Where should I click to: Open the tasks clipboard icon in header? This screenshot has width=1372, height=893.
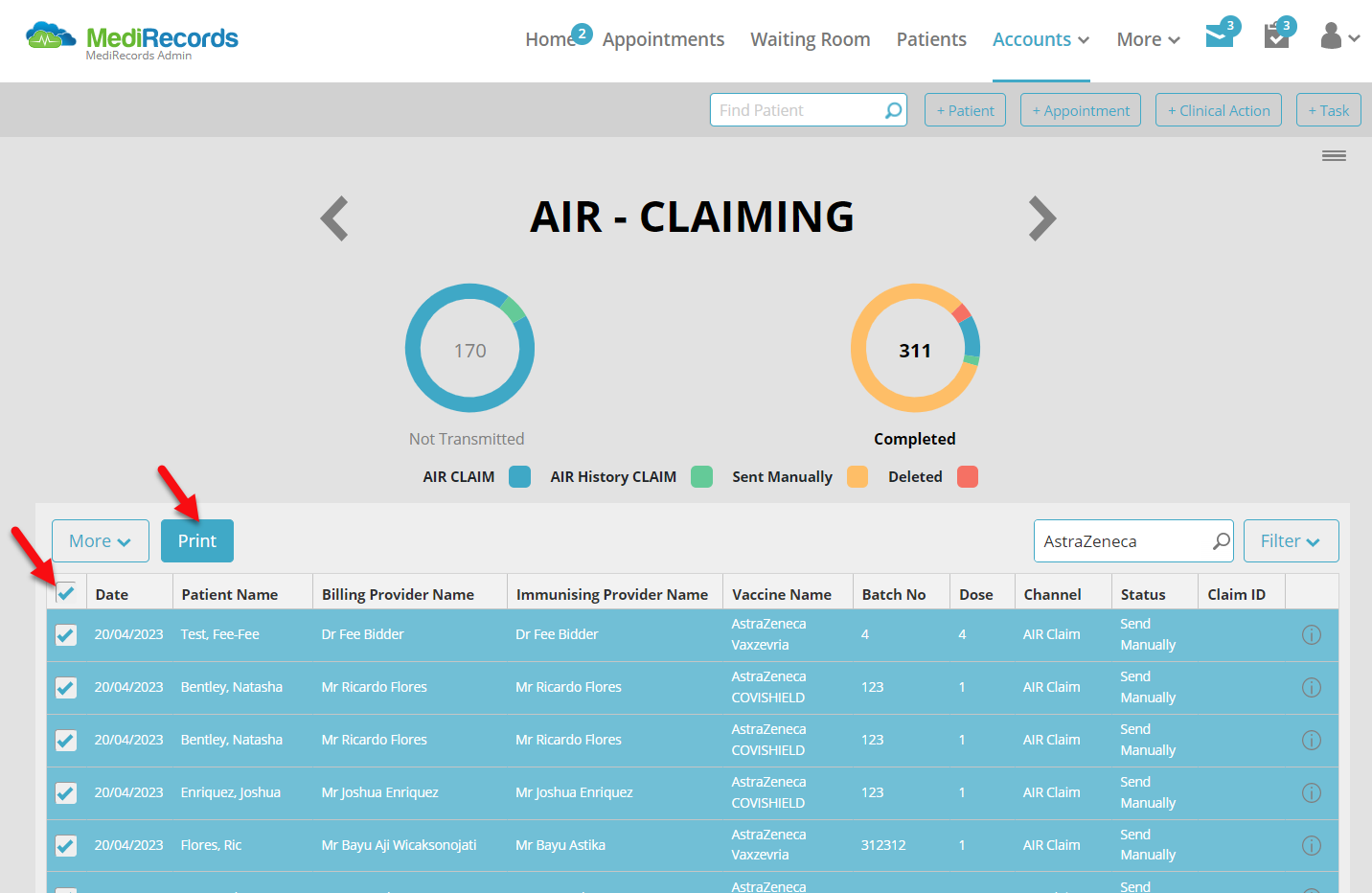(x=1276, y=37)
